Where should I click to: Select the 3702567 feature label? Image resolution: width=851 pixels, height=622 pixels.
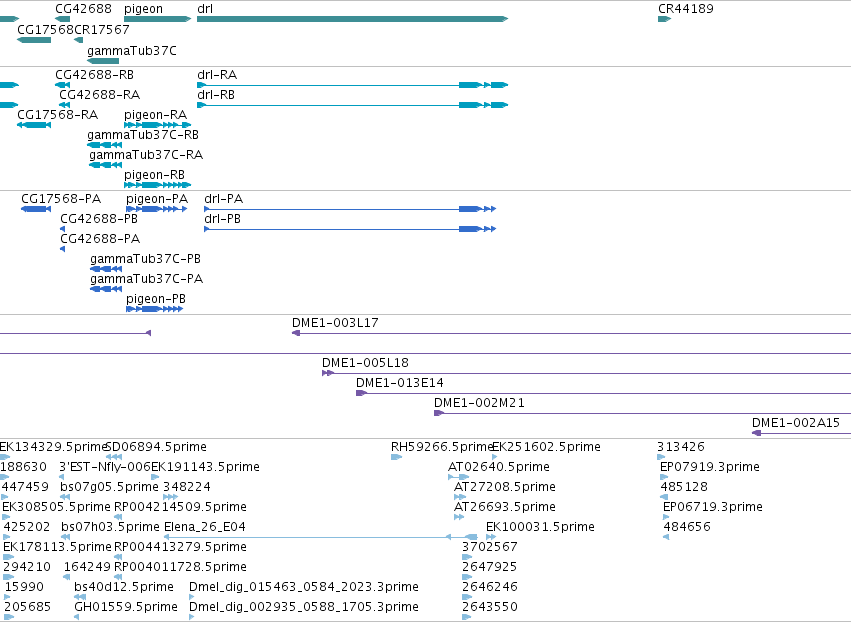(x=490, y=548)
